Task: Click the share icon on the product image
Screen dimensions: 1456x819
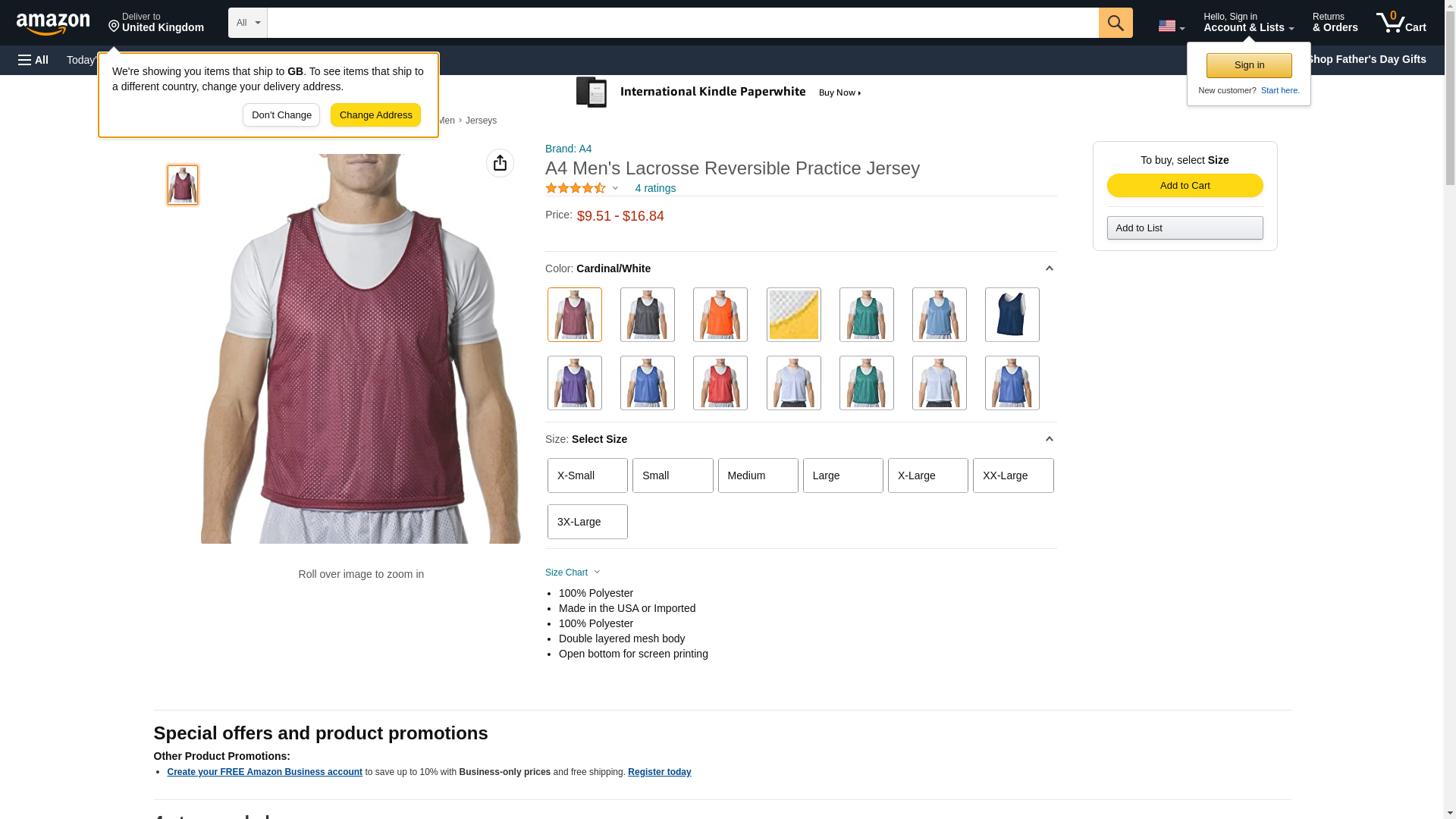Action: pyautogui.click(x=500, y=163)
